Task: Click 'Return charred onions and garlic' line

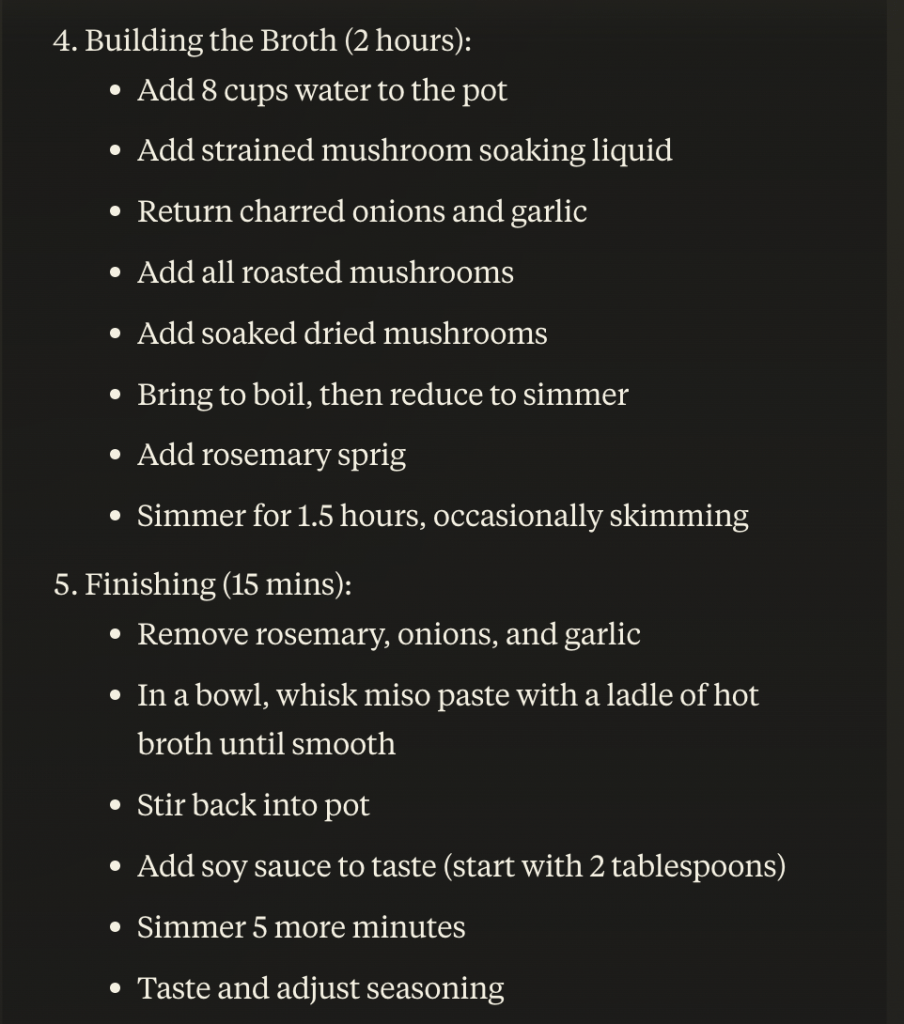Action: click(361, 212)
